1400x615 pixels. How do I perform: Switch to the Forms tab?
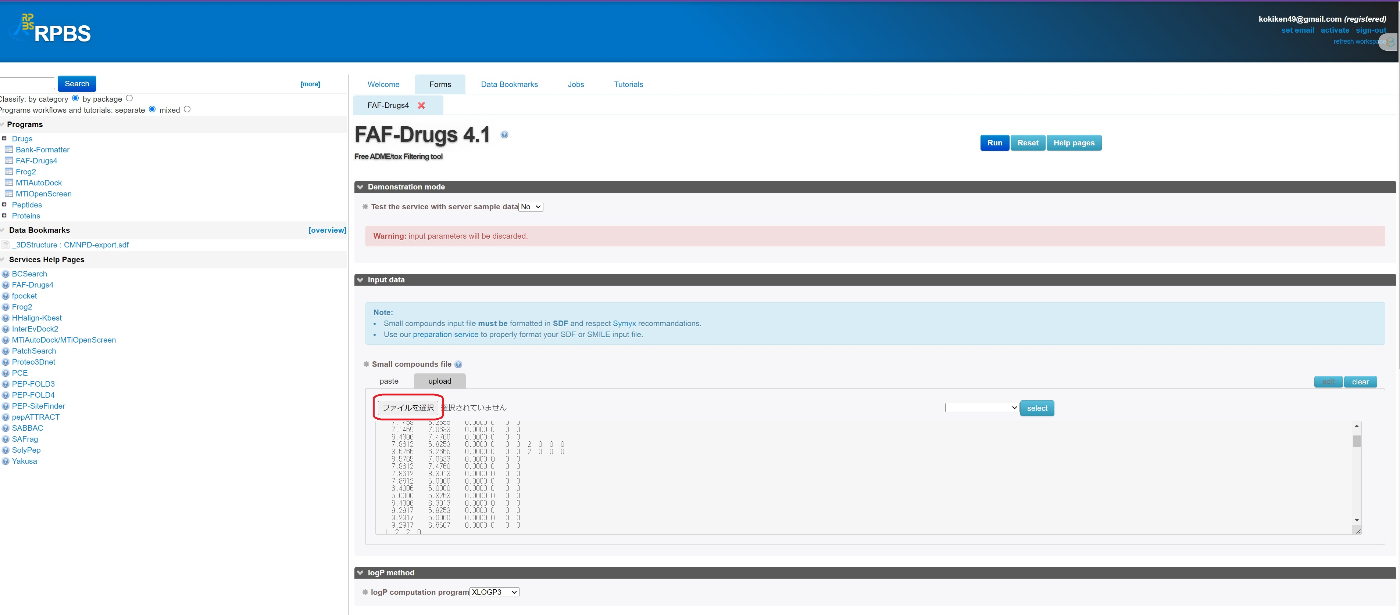[440, 84]
